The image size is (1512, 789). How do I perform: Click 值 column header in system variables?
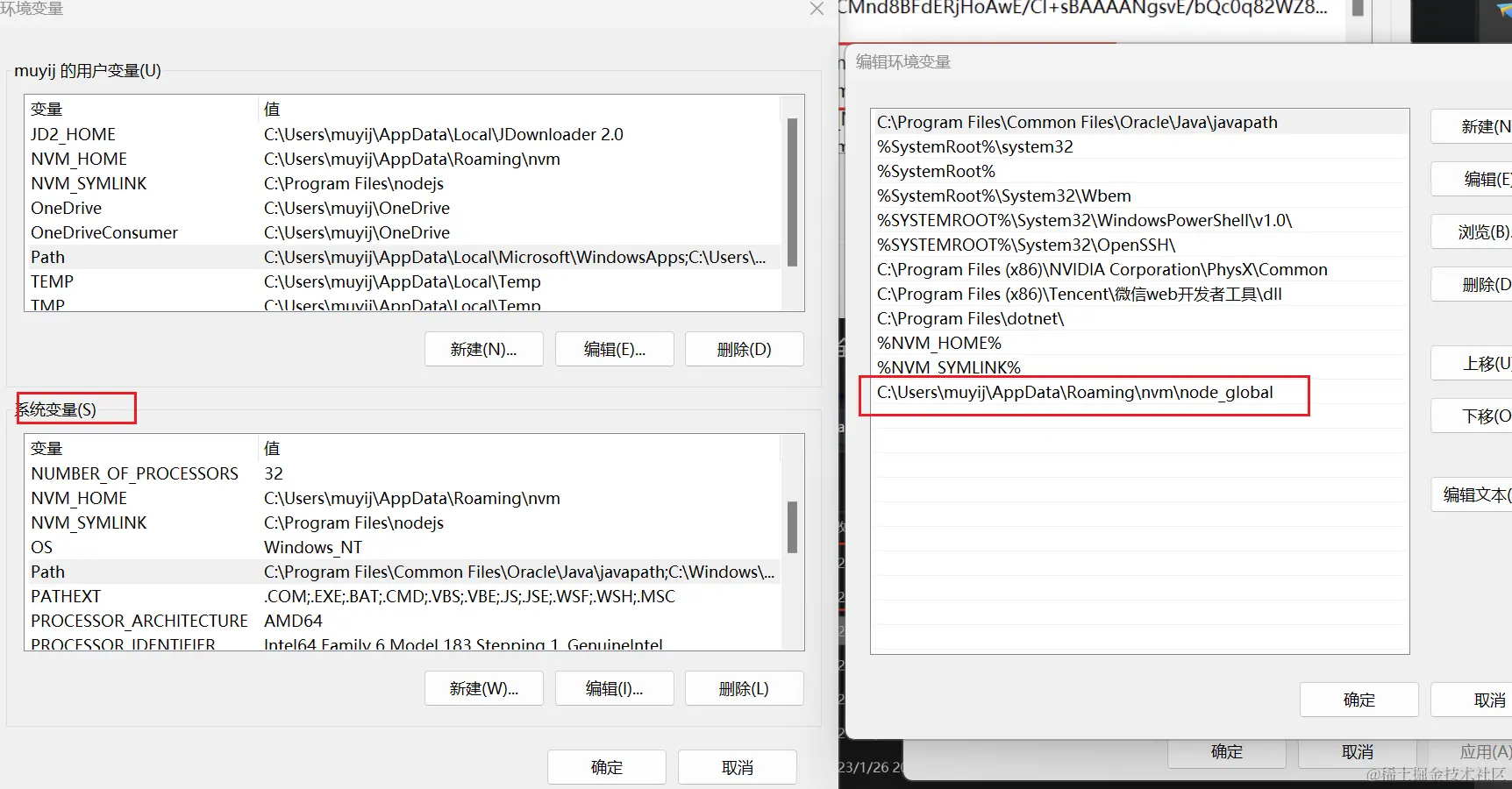[x=519, y=448]
